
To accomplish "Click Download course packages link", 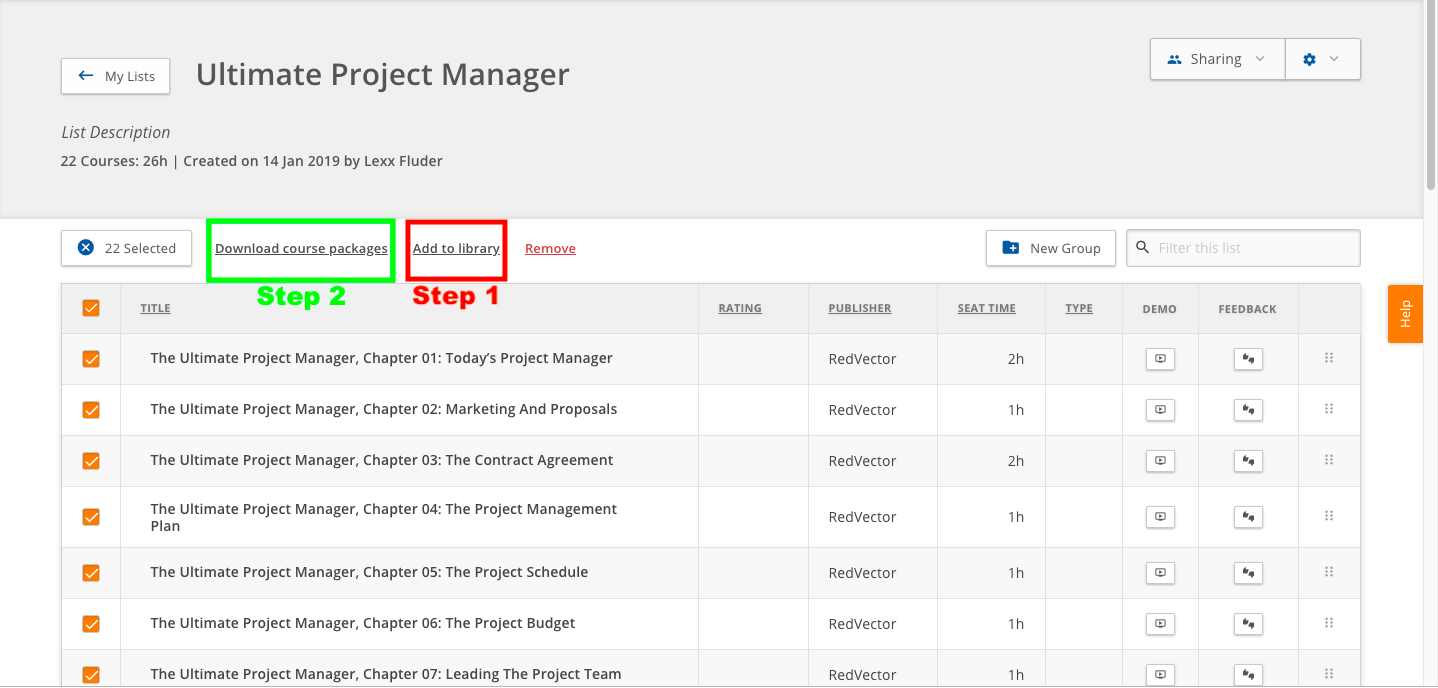I will [x=301, y=248].
